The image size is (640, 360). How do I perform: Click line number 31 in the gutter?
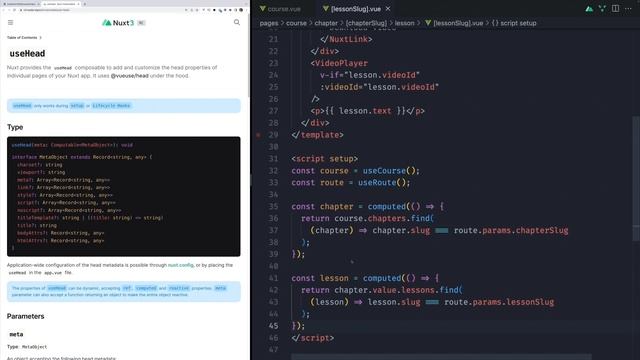point(273,159)
